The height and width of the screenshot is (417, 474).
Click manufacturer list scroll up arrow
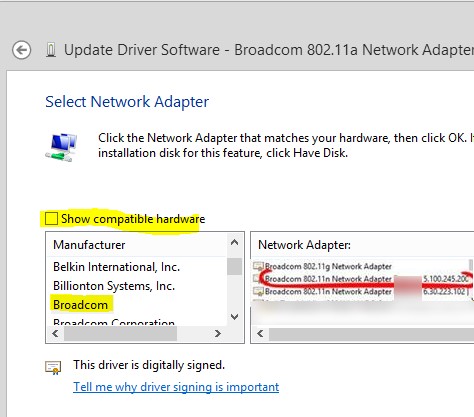pos(235,242)
